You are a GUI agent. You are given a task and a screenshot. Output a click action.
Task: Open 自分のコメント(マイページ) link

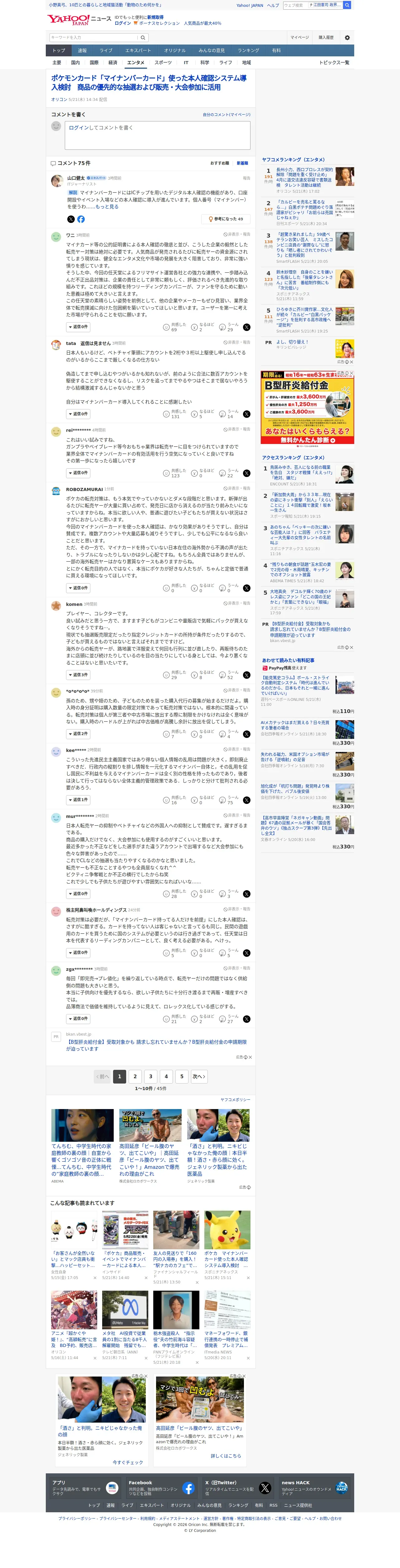(226, 115)
